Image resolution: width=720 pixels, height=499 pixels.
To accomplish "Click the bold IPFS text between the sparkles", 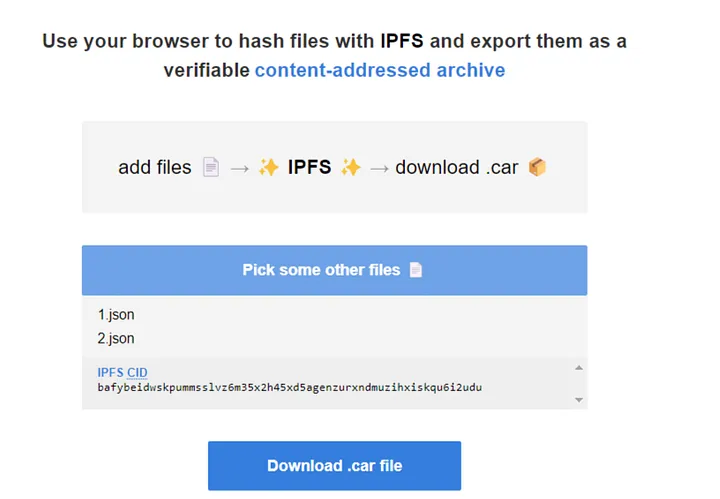I will 309,168.
